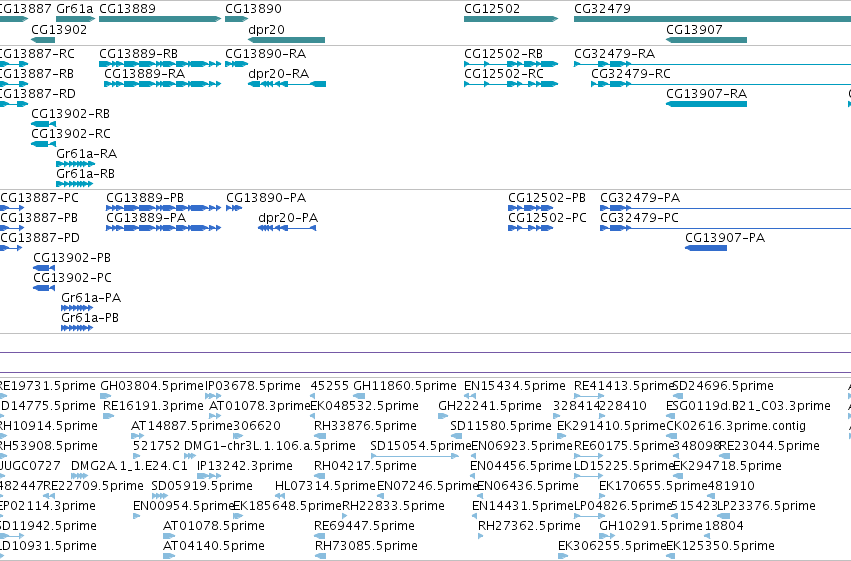This screenshot has height=561, width=851.
Task: Select the CG13887-PC protein label
Action: 40,198
